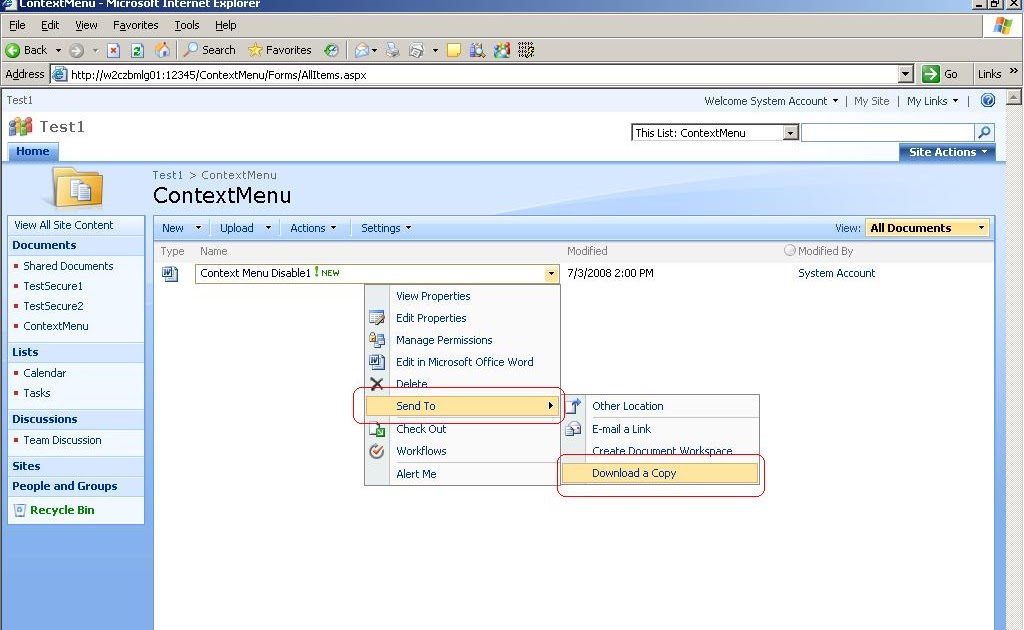
Task: Open the New menu in library toolbar
Action: (181, 228)
